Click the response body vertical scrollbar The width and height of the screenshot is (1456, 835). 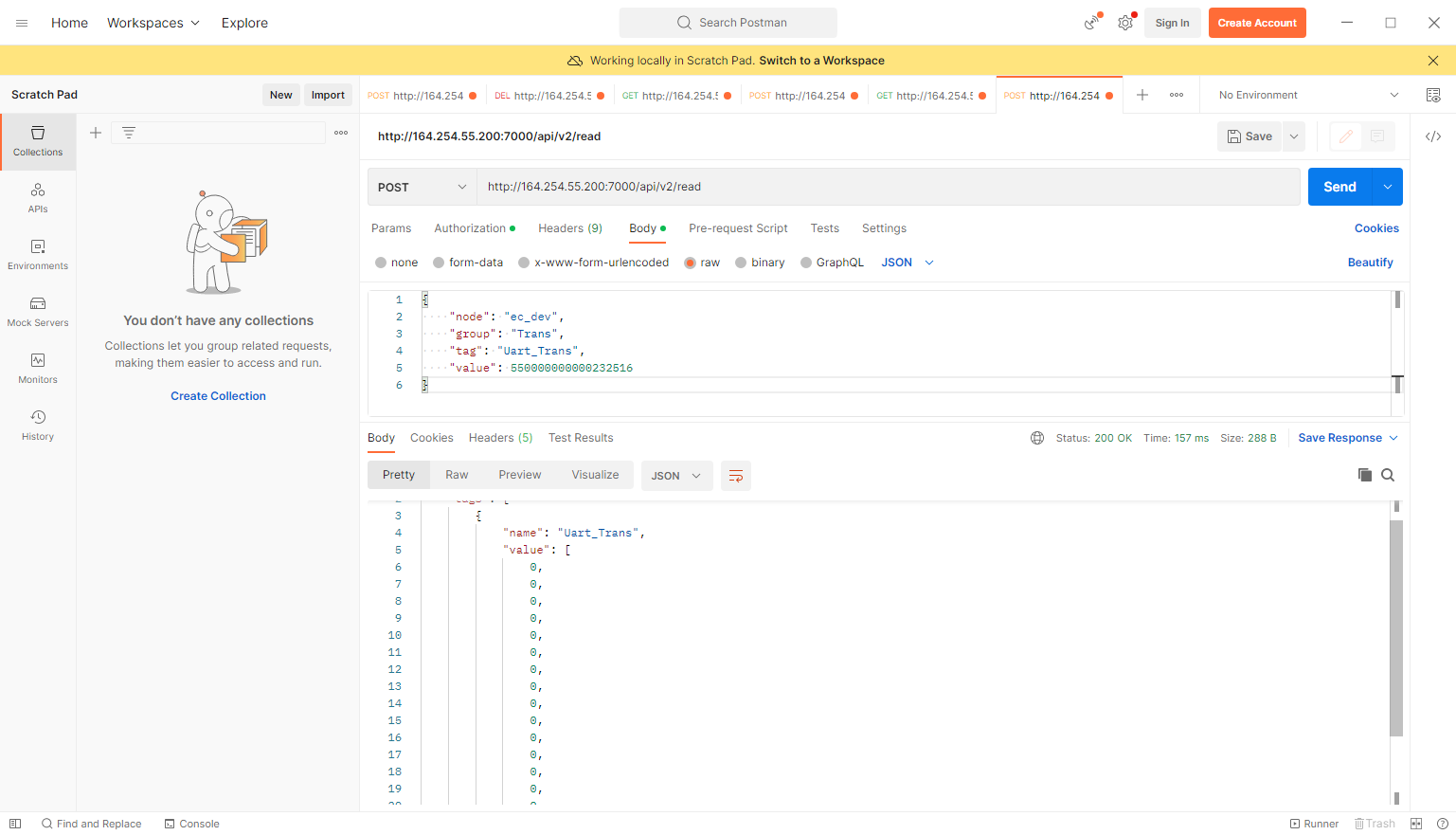[1396, 628]
